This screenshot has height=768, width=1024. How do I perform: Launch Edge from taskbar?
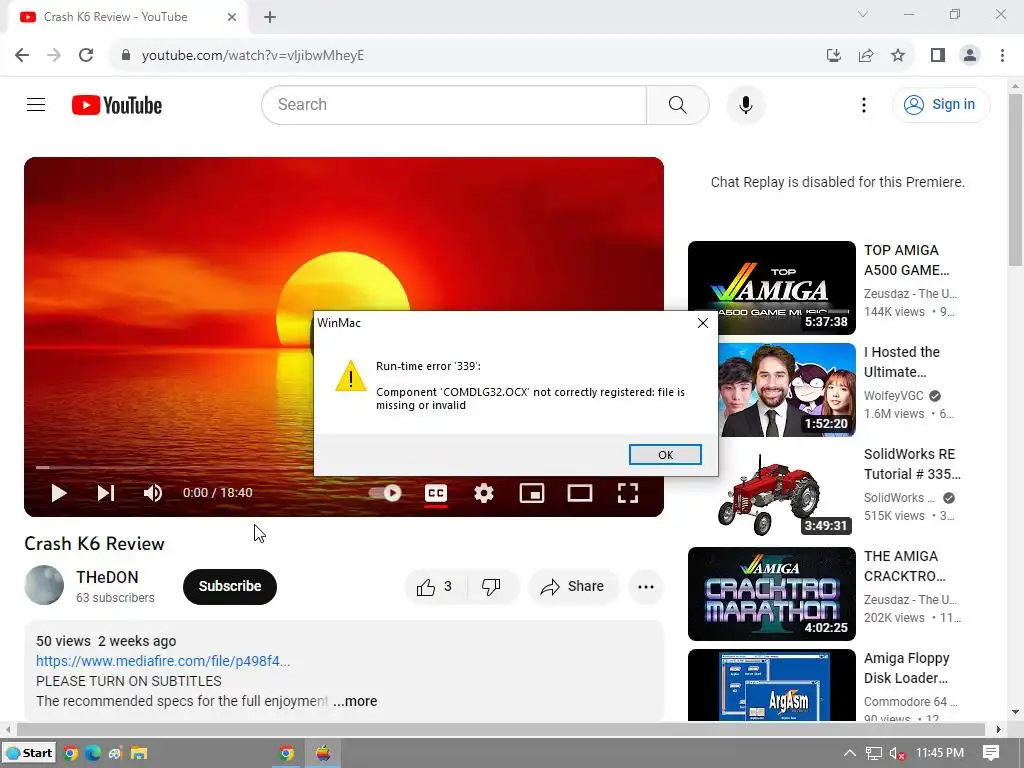coord(93,753)
